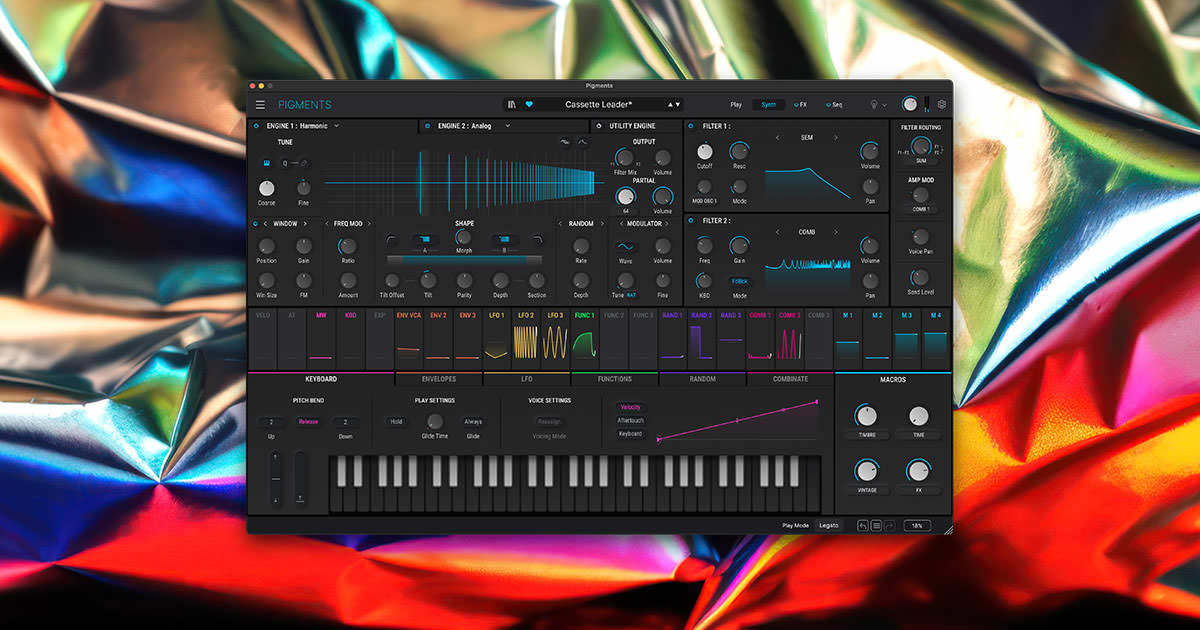Image resolution: width=1200 pixels, height=630 pixels.
Task: Toggle the FX power indicator
Action: click(x=796, y=104)
